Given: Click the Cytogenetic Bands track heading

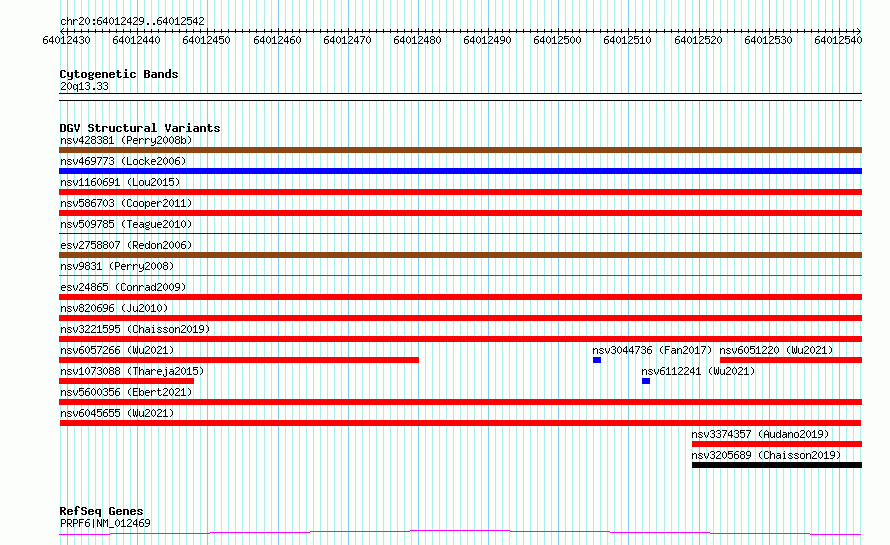Looking at the screenshot, I should click(x=119, y=74).
